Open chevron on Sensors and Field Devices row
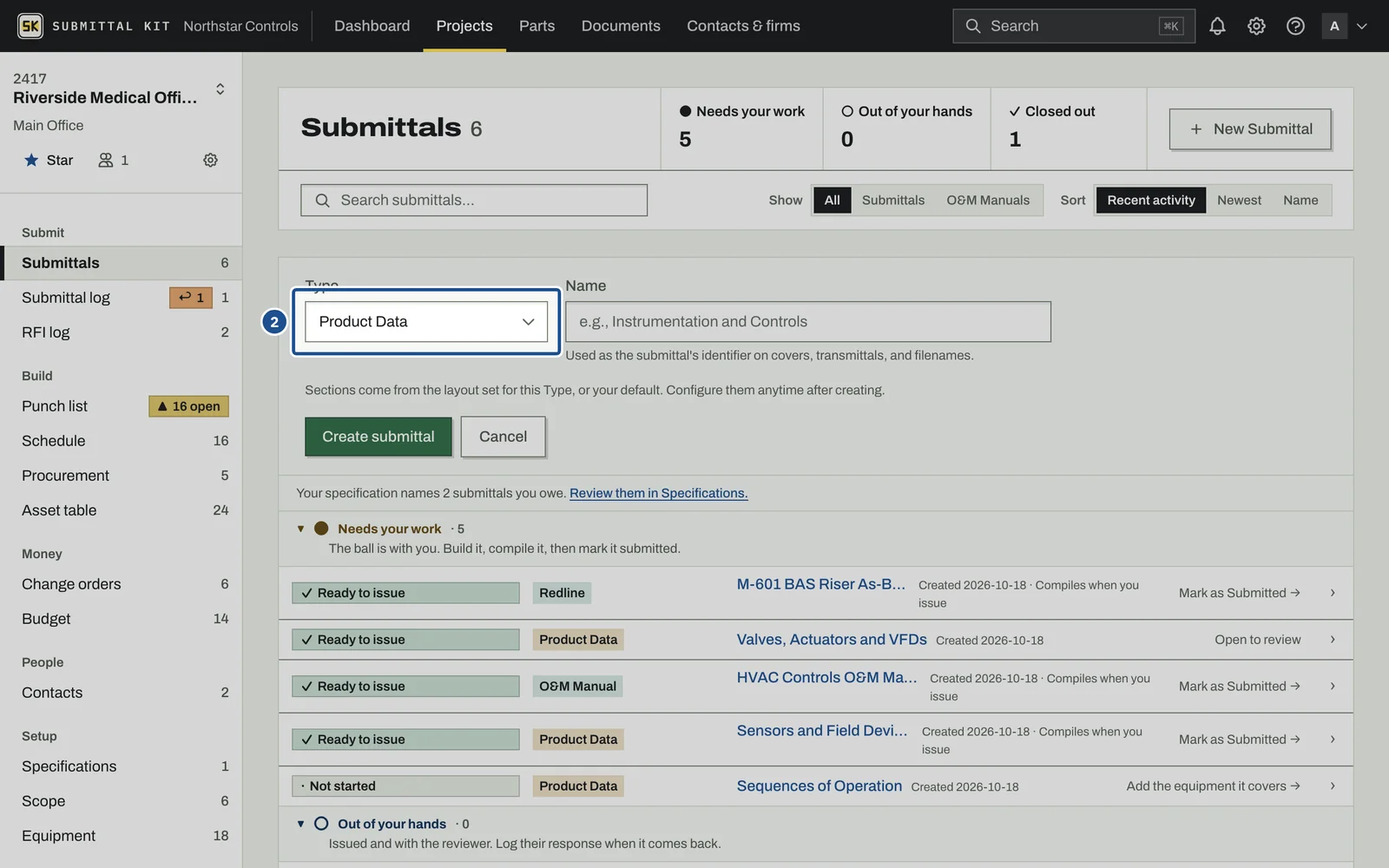This screenshot has width=1389, height=868. pos(1333,740)
